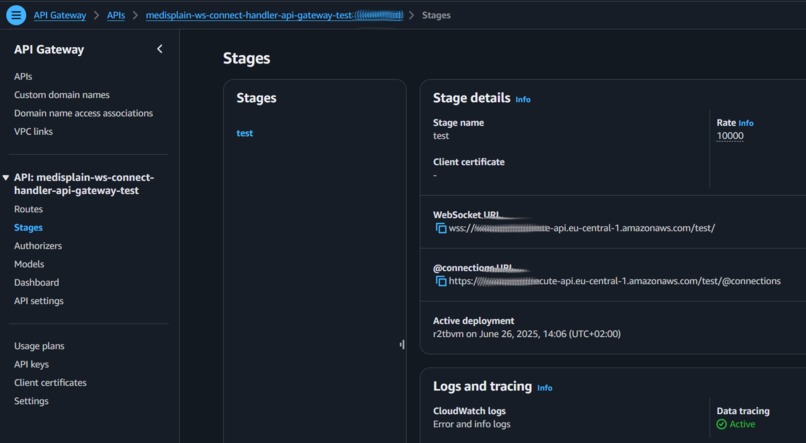Open Models page
Screen dimensions: 806x443
point(29,264)
